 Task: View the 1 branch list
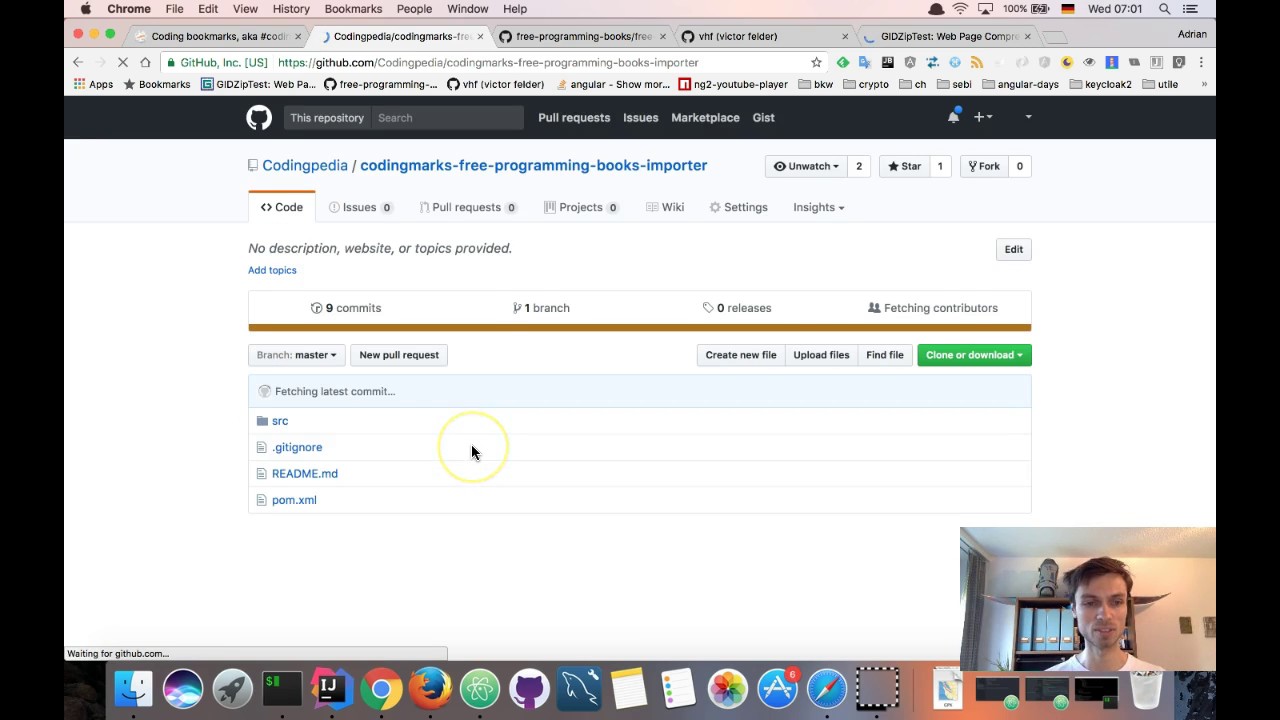(x=541, y=308)
